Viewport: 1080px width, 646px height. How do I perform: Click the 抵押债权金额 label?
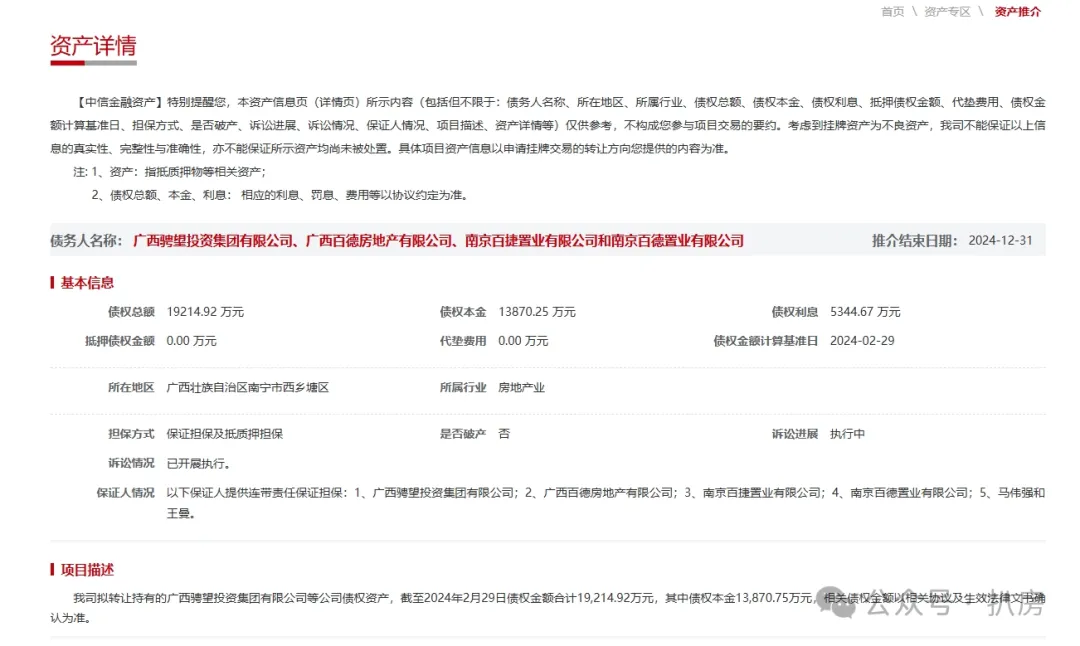coord(119,341)
